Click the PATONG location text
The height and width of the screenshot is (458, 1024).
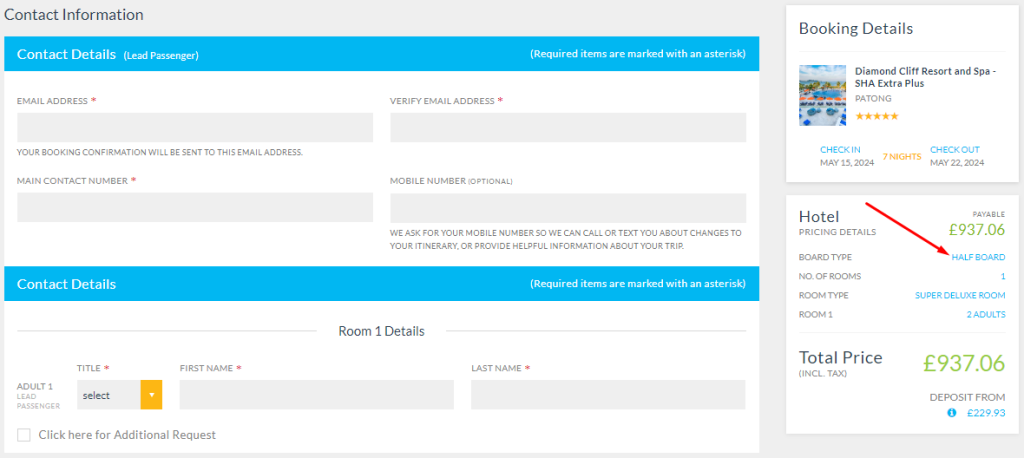click(x=873, y=99)
